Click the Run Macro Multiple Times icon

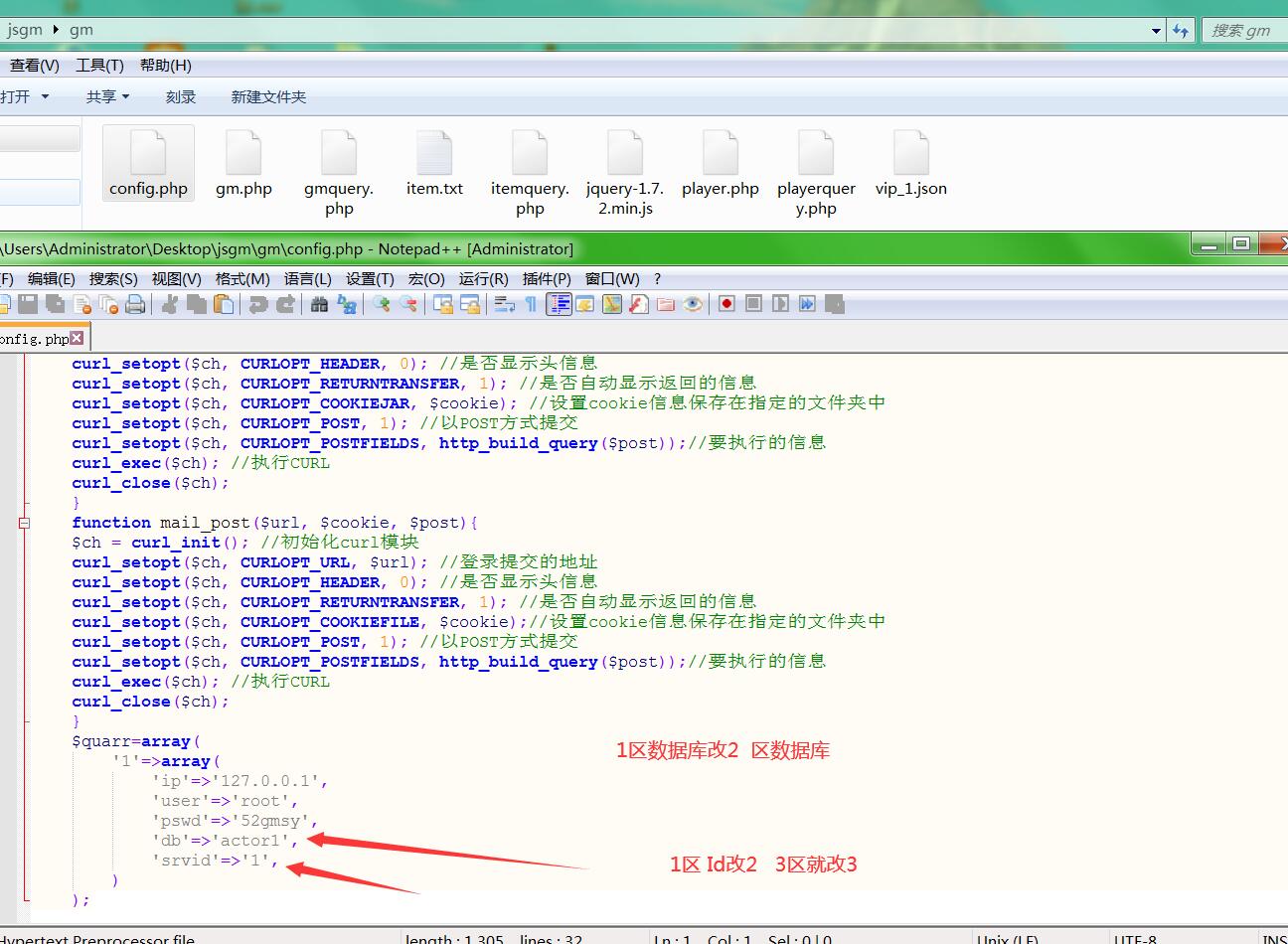click(807, 304)
